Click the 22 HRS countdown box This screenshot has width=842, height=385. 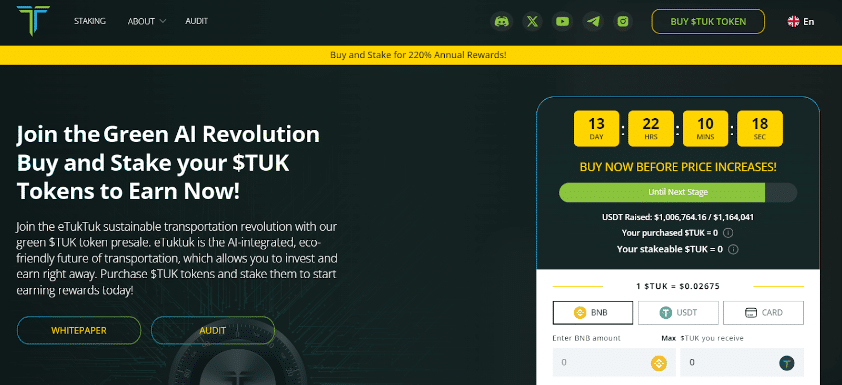(651, 128)
